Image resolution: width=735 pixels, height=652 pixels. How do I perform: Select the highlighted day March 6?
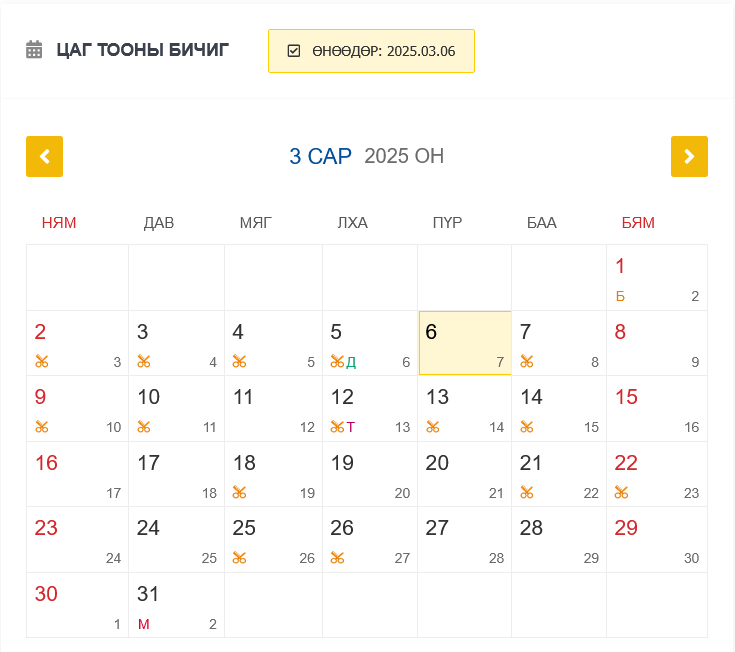(465, 343)
